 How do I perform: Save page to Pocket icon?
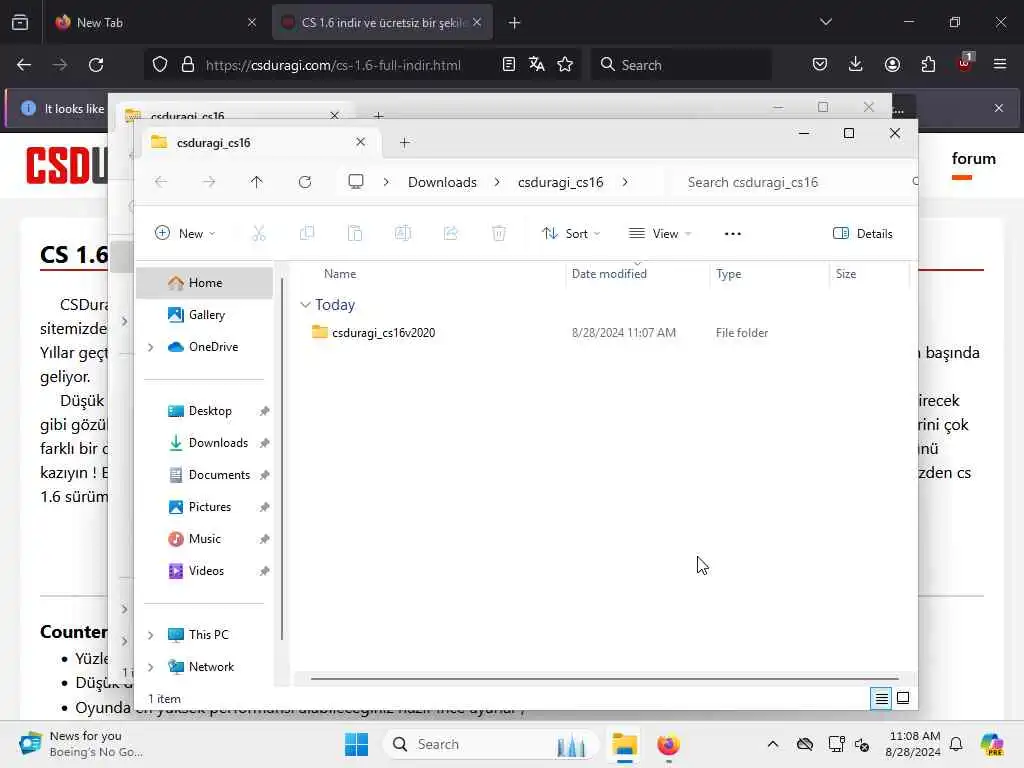pos(820,64)
